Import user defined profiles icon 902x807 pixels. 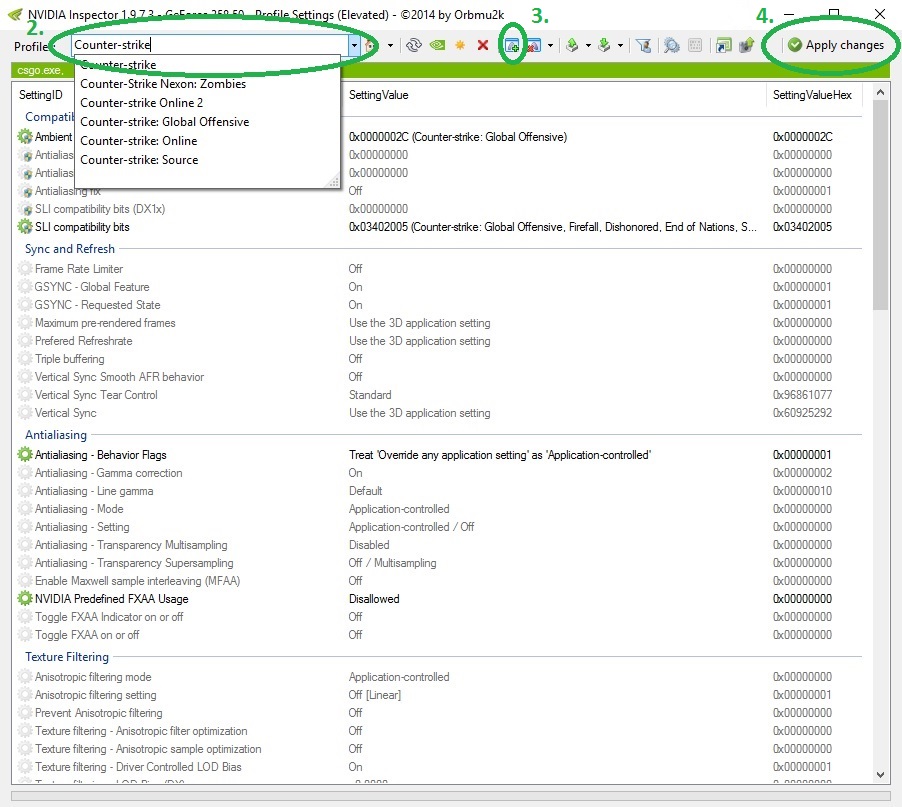tap(604, 45)
